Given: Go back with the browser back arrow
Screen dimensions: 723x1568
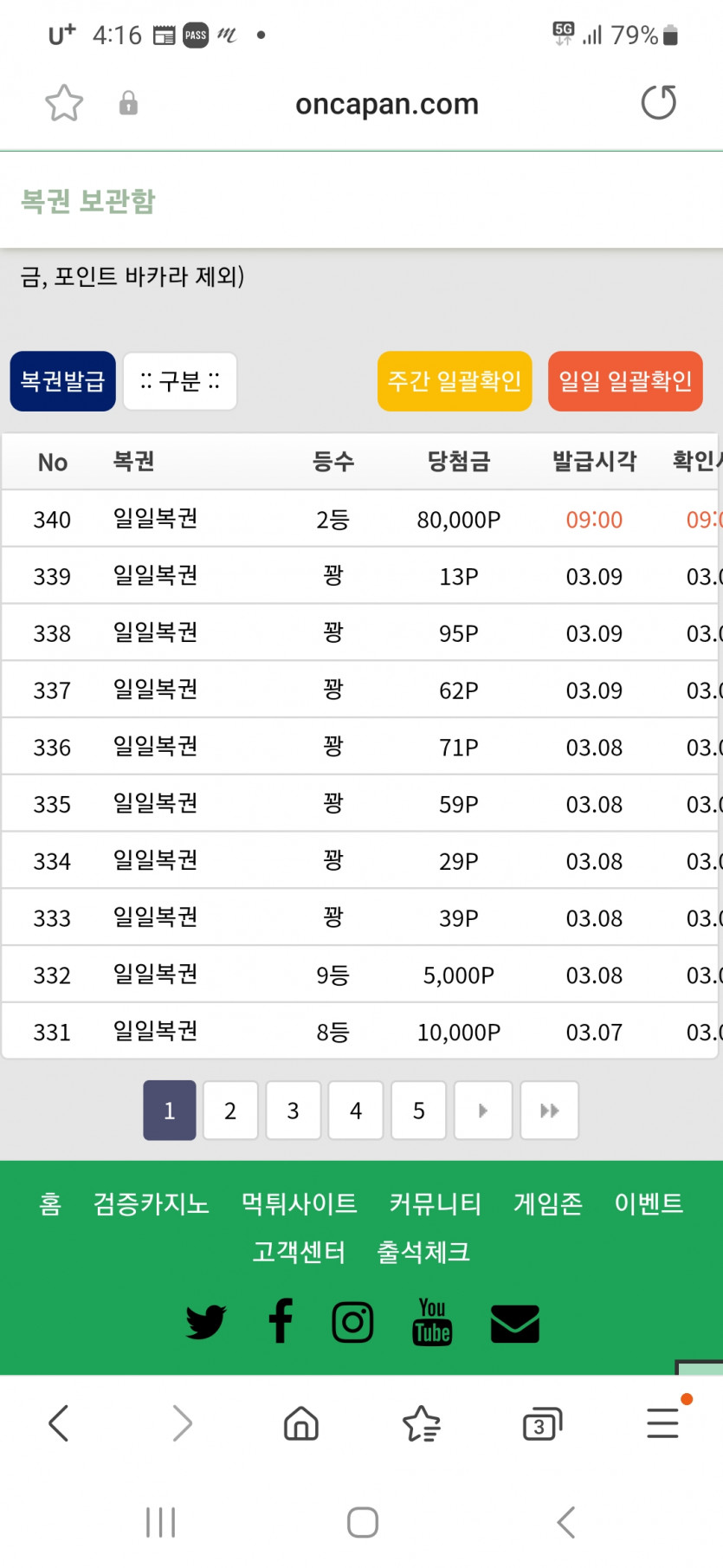Looking at the screenshot, I should click(59, 1423).
